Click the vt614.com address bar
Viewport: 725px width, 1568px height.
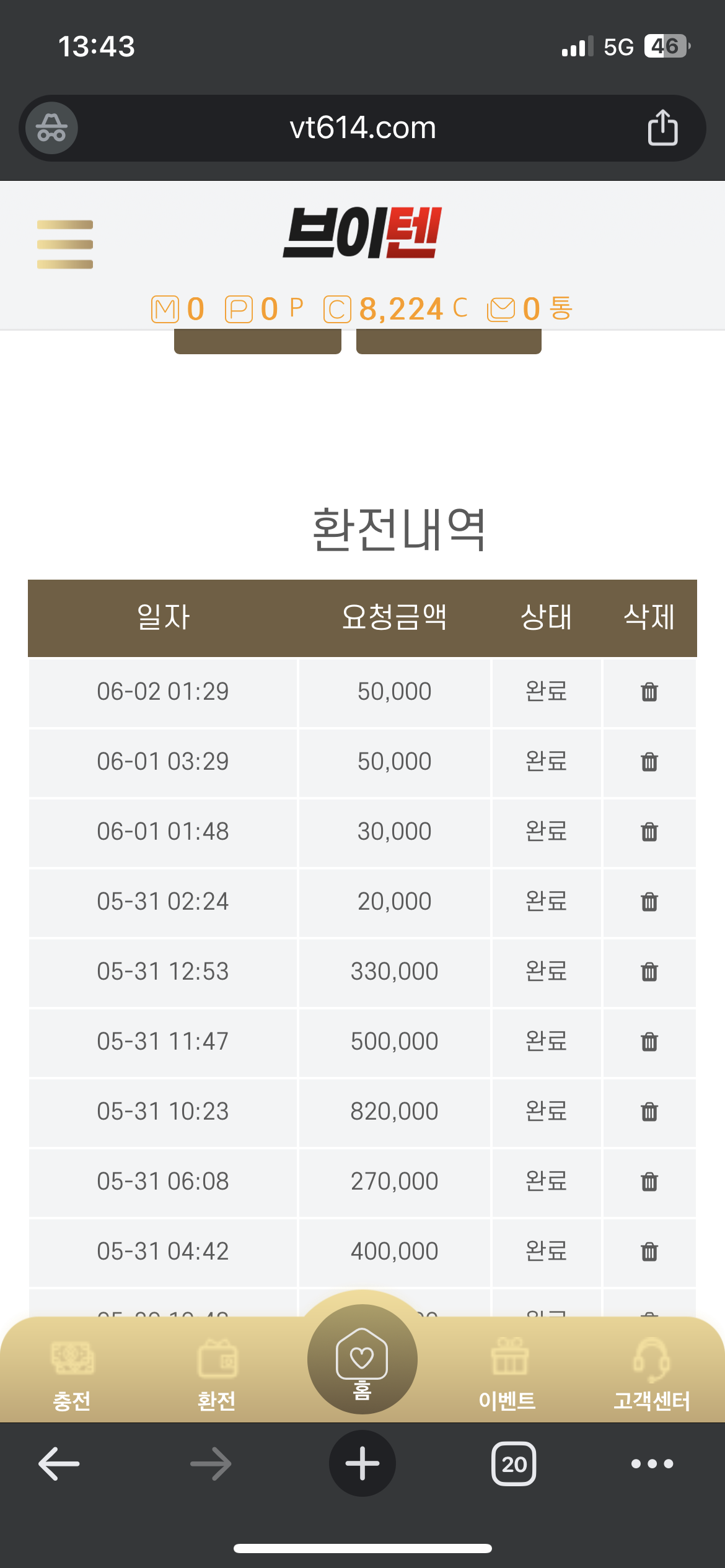click(362, 128)
